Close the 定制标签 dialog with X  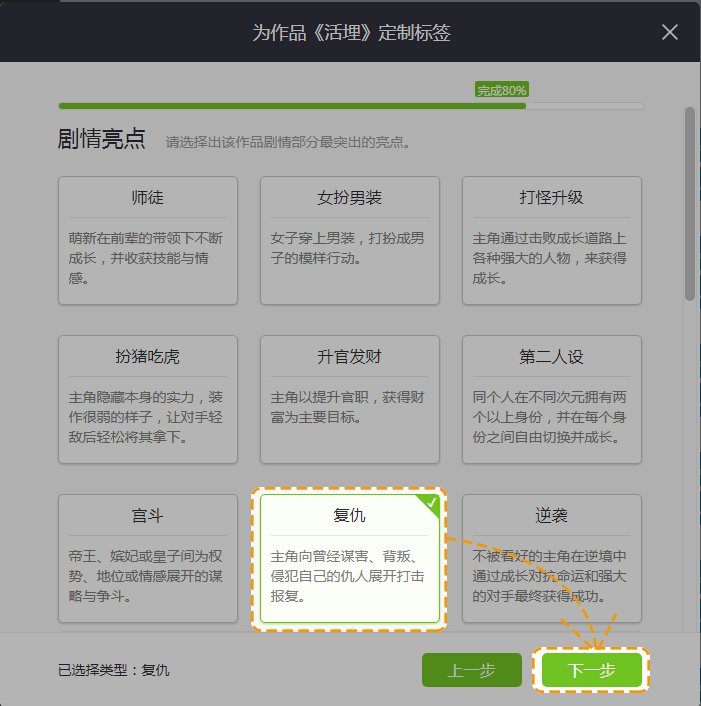click(670, 32)
